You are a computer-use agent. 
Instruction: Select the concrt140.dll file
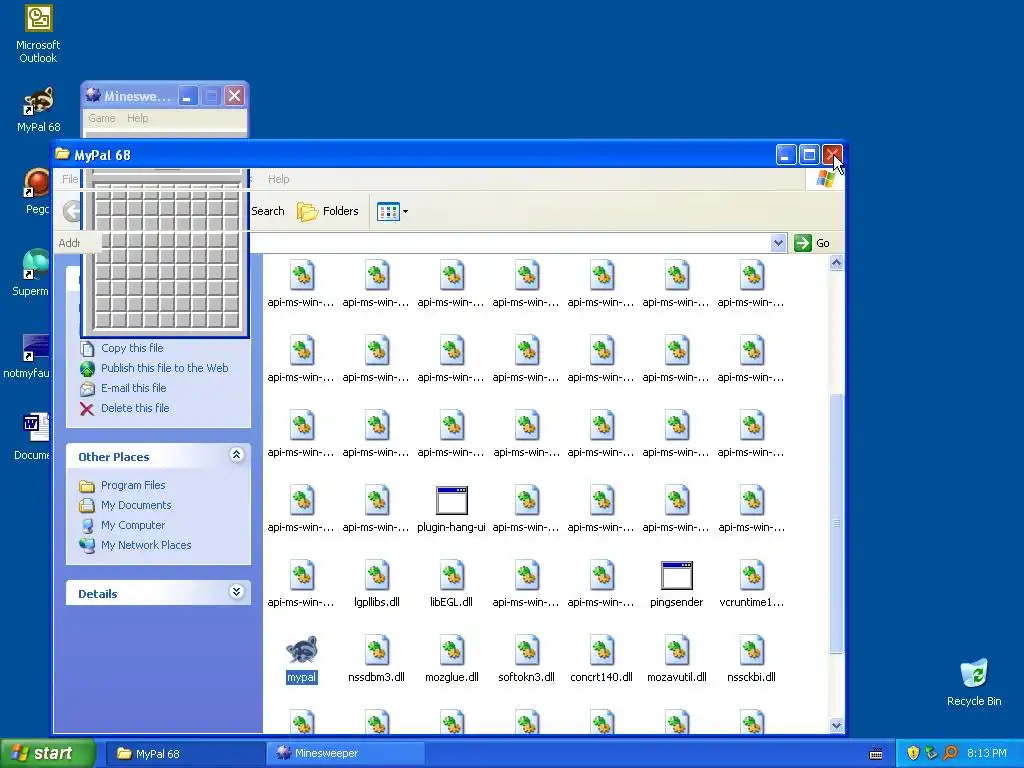point(601,658)
